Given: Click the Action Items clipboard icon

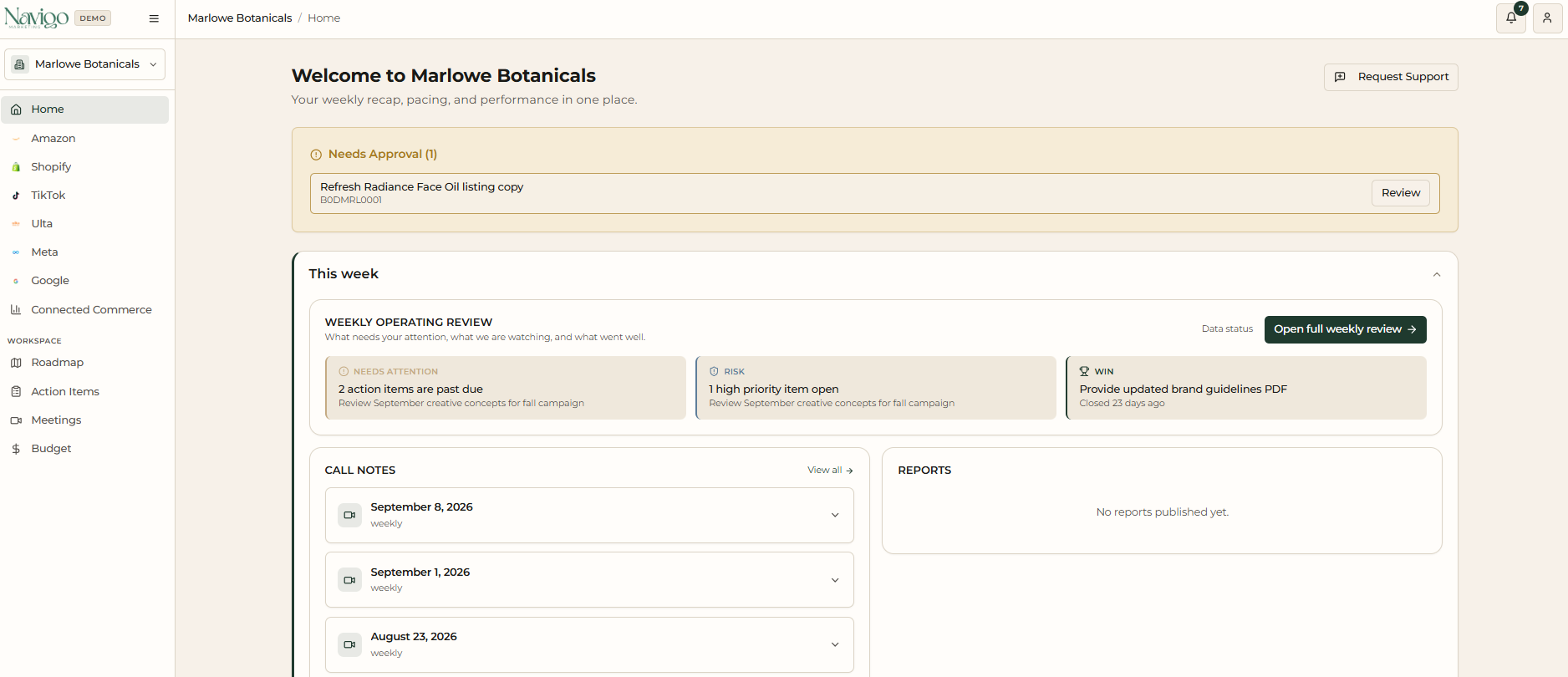Looking at the screenshot, I should pyautogui.click(x=16, y=391).
